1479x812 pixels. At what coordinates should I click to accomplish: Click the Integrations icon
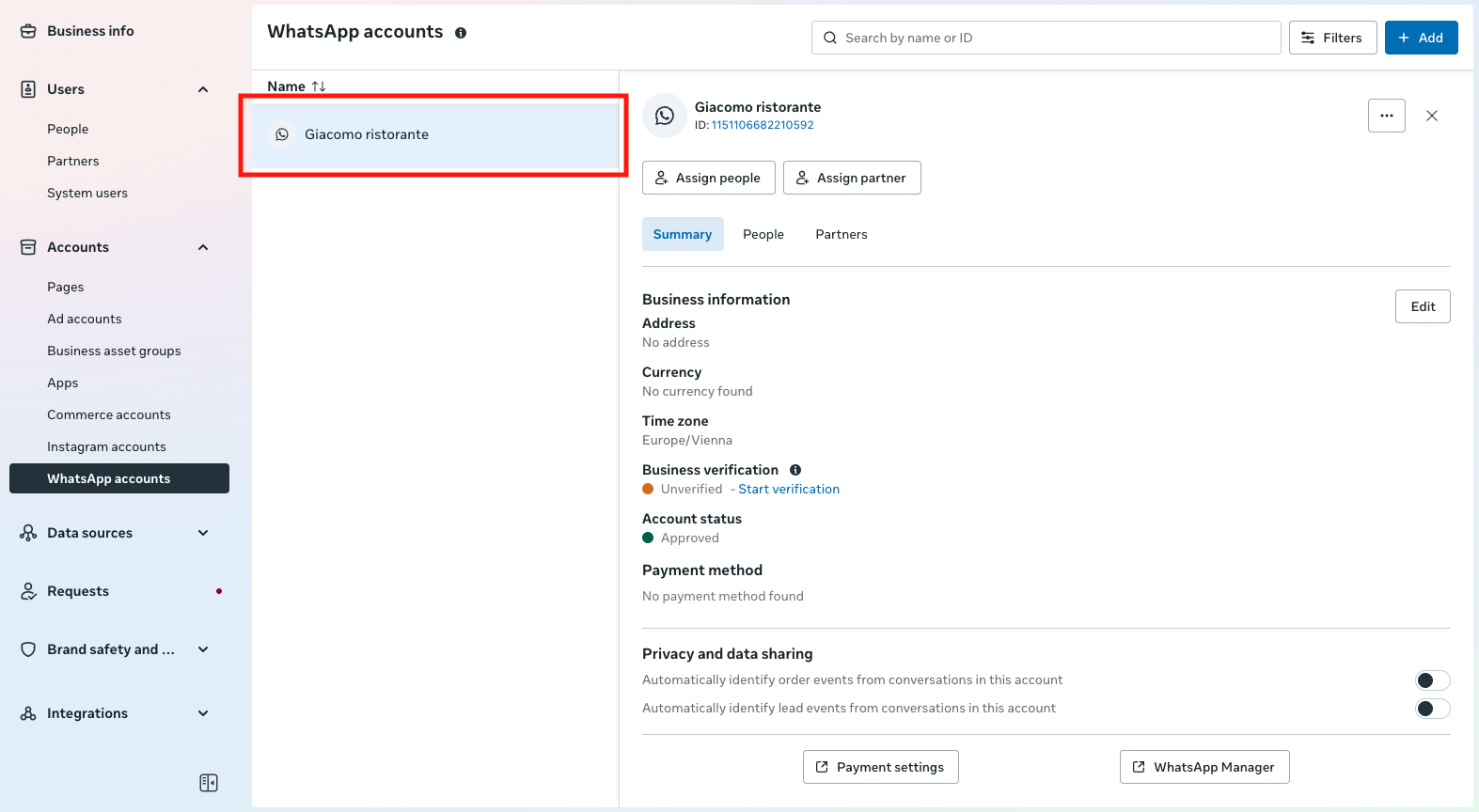pyautogui.click(x=28, y=713)
